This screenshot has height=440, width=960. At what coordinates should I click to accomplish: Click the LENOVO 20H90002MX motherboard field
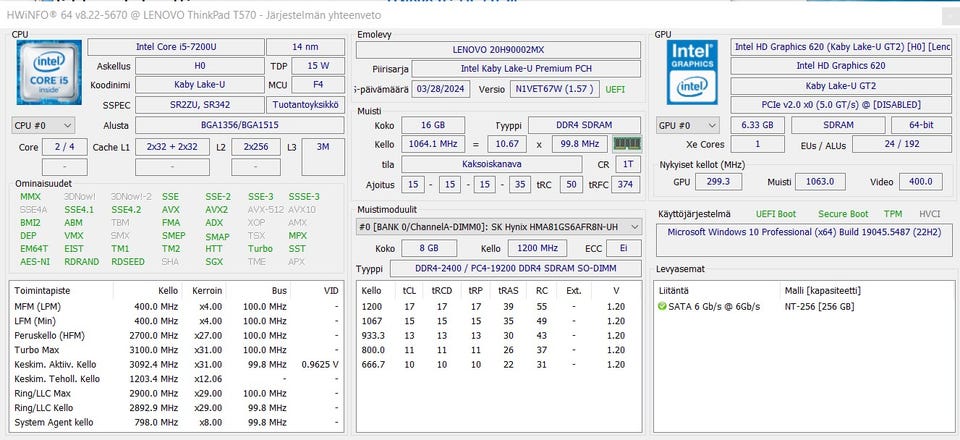(x=498, y=50)
